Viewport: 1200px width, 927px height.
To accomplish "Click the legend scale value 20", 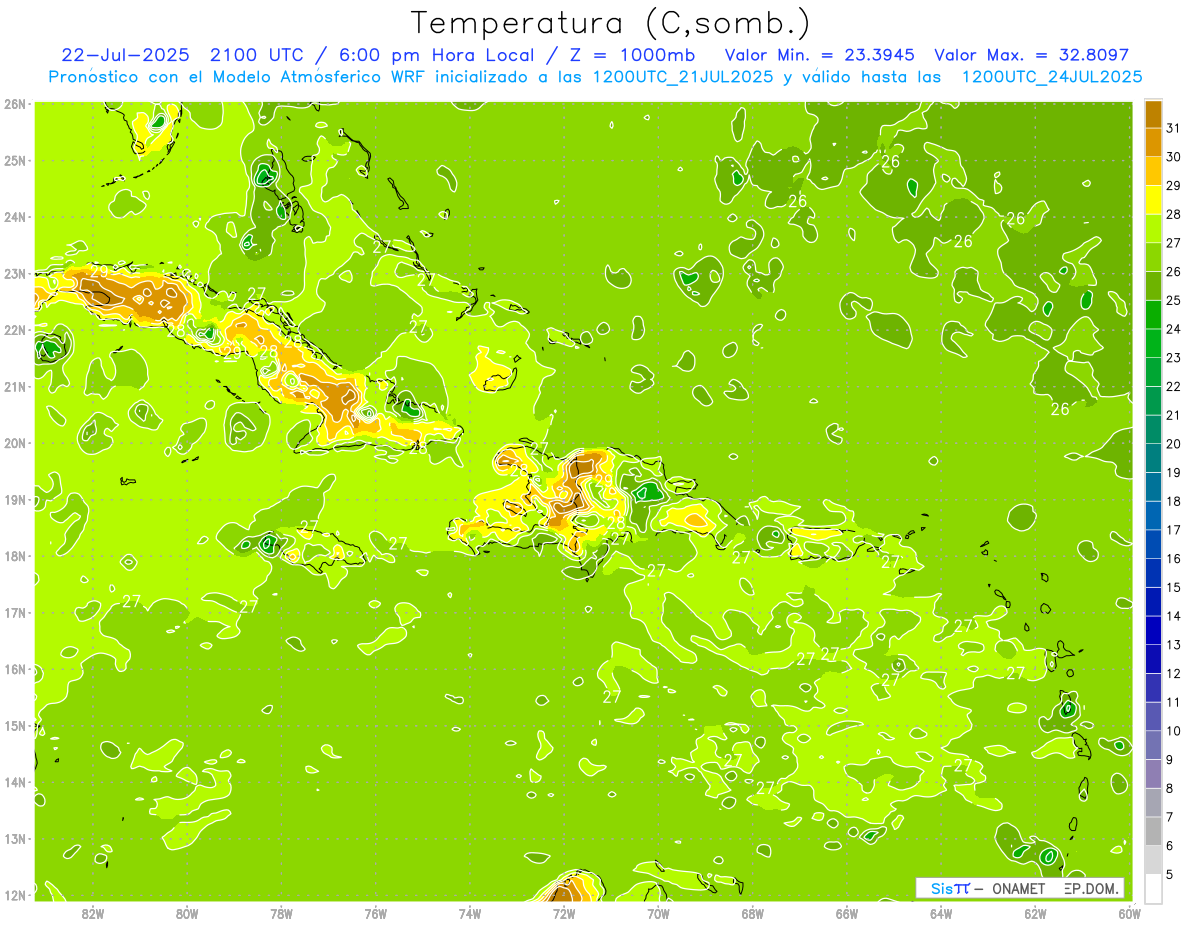I will 1173,443.
